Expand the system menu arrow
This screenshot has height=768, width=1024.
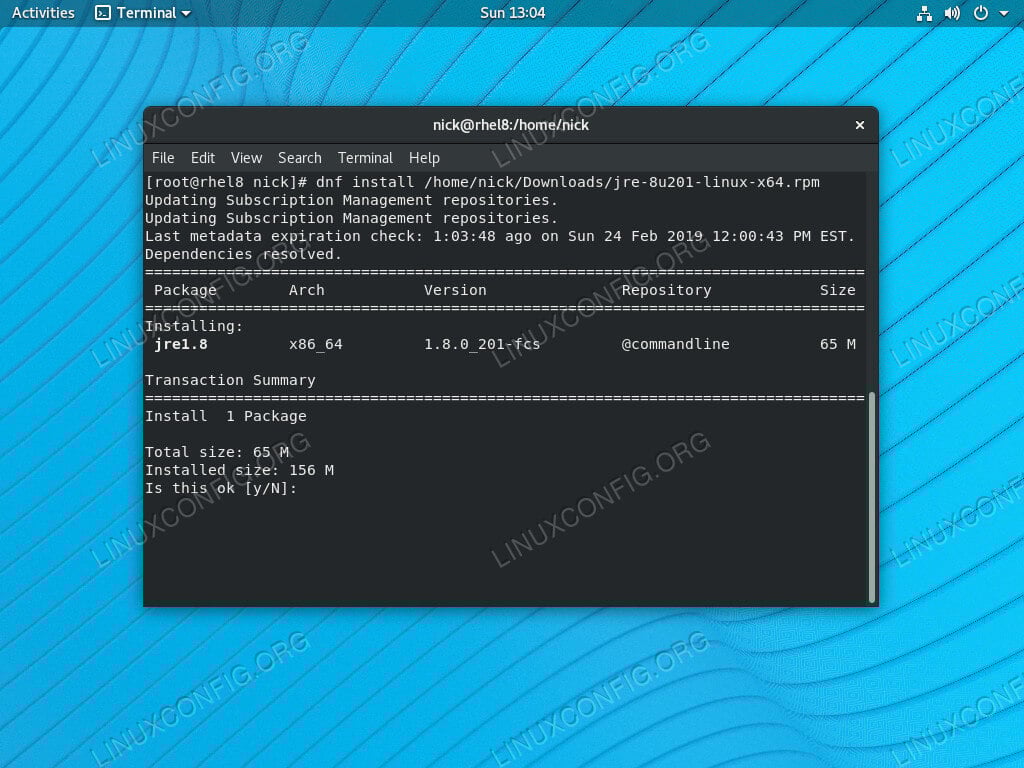[1004, 14]
